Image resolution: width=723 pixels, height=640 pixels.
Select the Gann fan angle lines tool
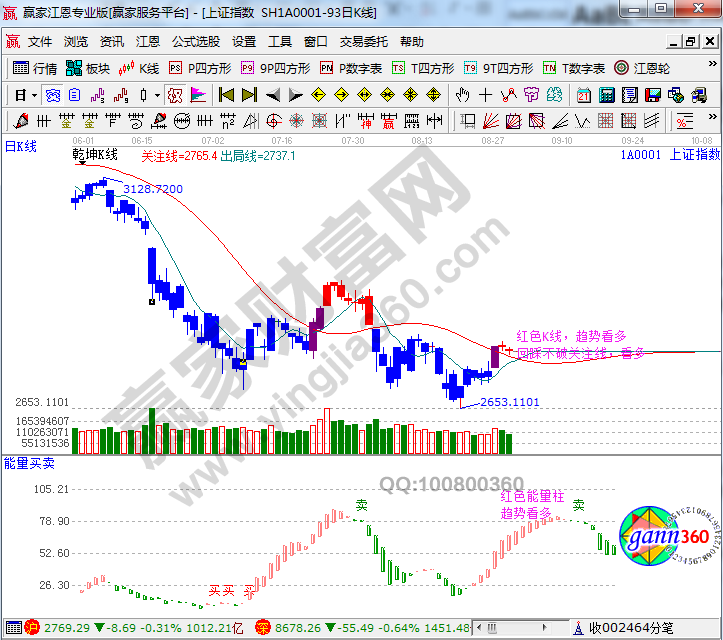490,121
